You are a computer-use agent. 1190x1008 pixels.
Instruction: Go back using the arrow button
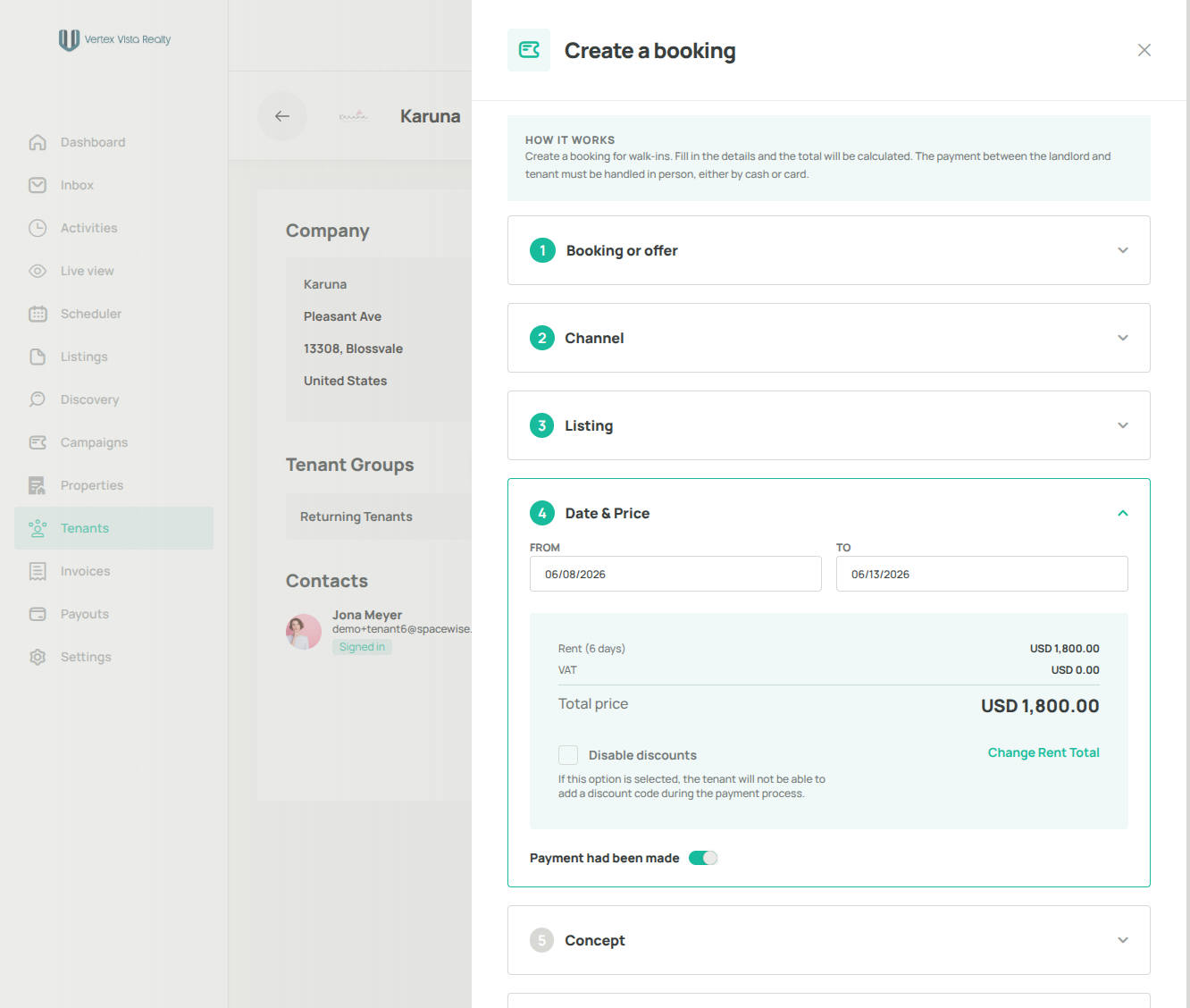pyautogui.click(x=282, y=116)
